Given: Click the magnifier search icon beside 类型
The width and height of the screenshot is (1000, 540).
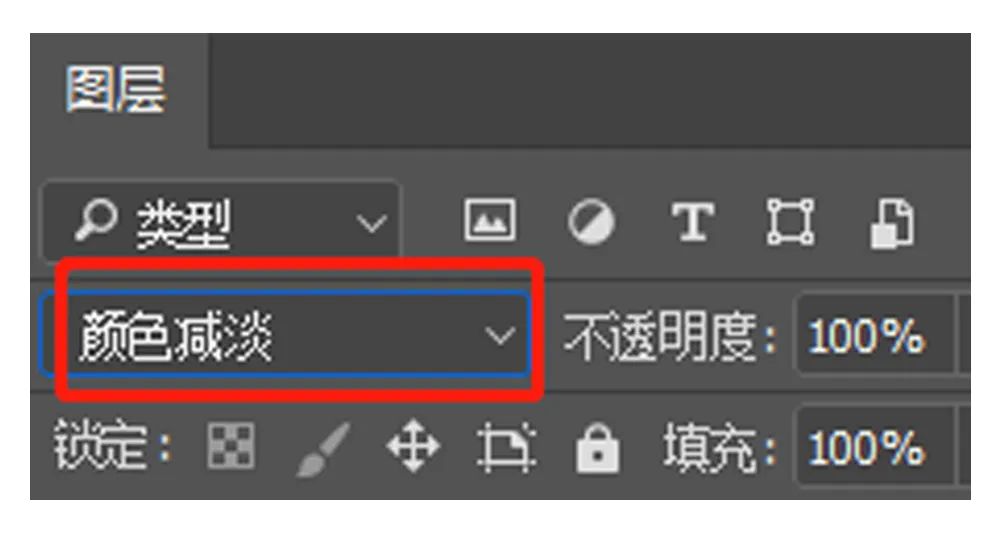Looking at the screenshot, I should (94, 219).
